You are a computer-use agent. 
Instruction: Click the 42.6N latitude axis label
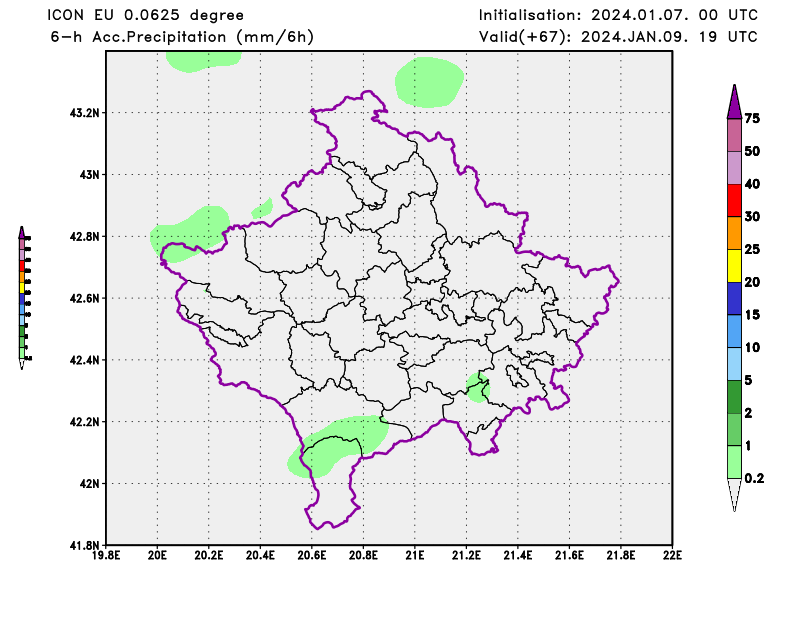pos(84,298)
